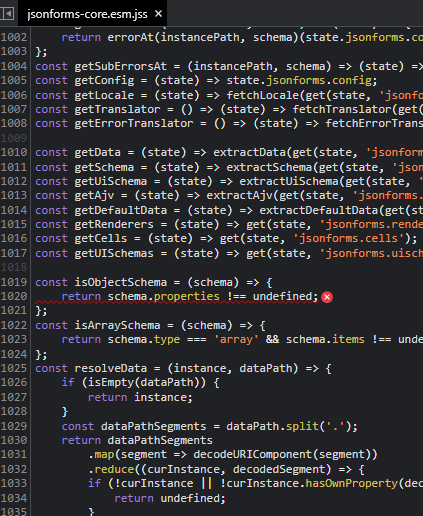Select line number 1009 in the gutter
423x516 pixels.
click(14, 138)
